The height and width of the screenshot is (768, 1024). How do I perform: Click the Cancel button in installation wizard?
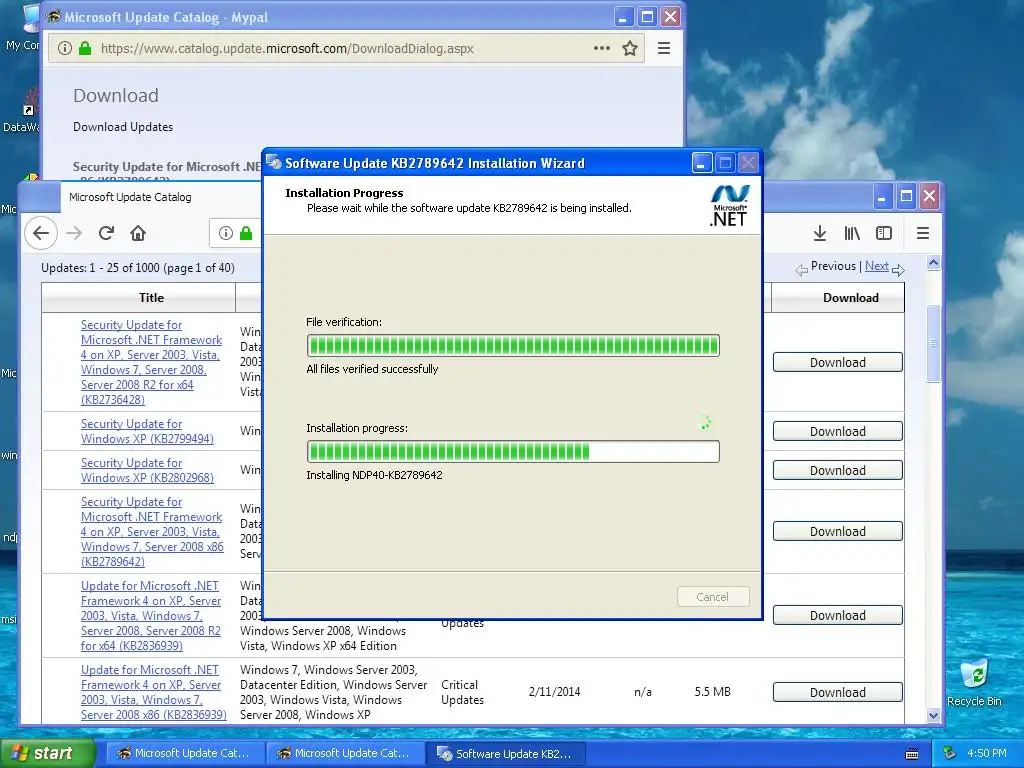tap(712, 596)
